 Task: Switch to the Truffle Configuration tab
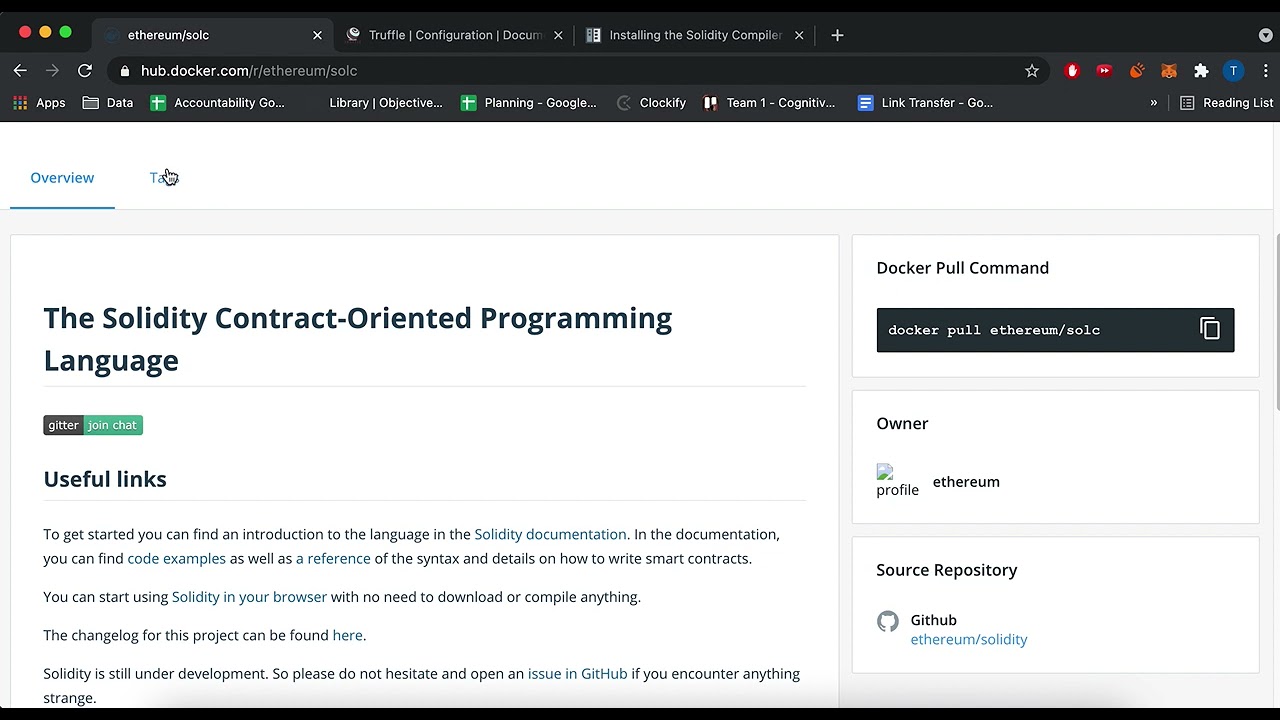click(454, 35)
